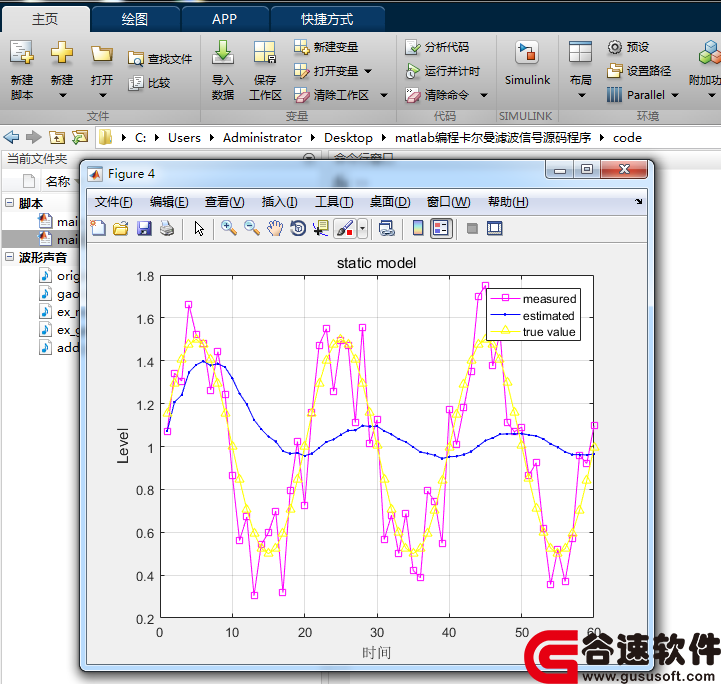721x684 pixels.
Task: Click the 名称 (Name) column header
Action: (58, 182)
